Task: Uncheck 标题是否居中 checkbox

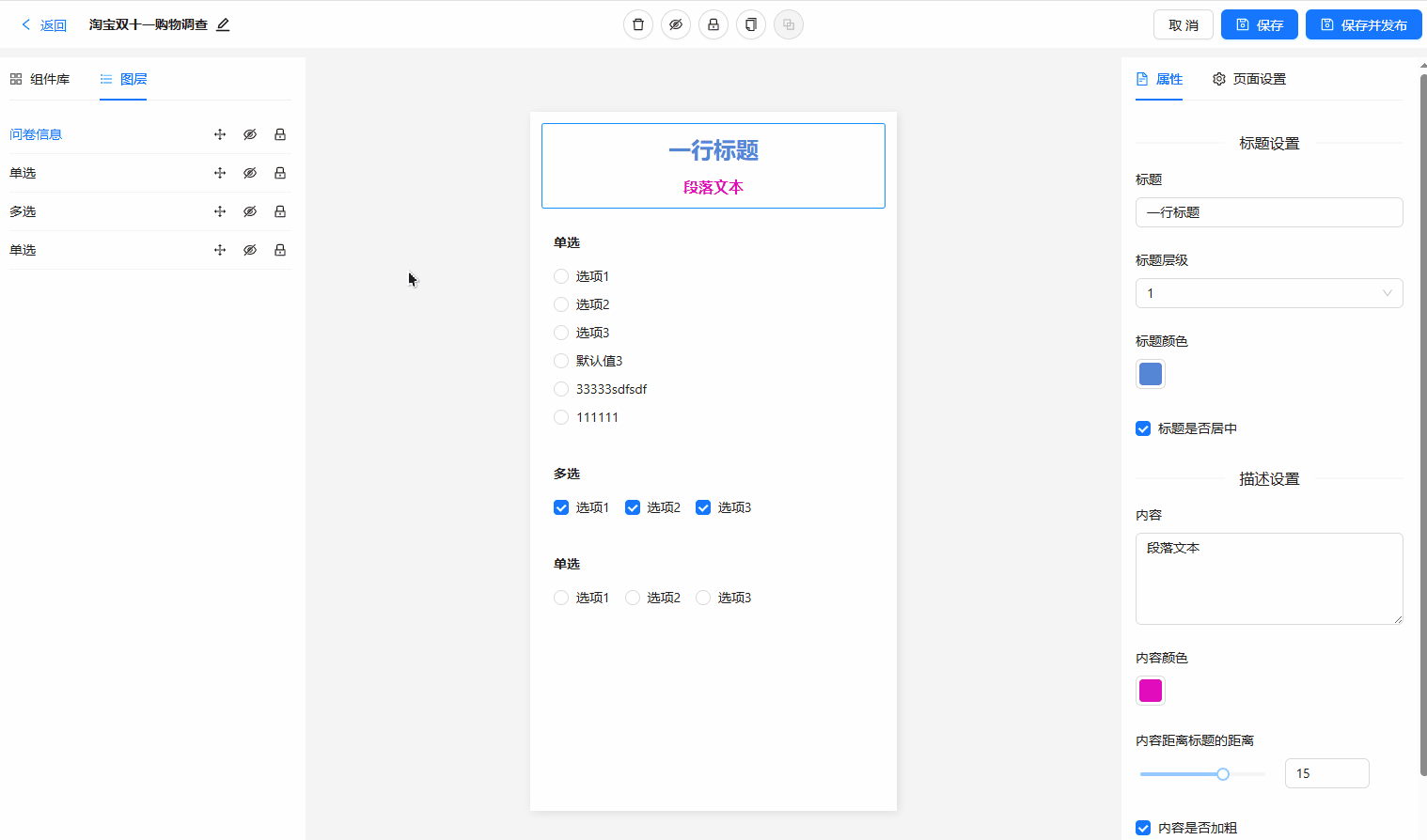Action: [x=1143, y=428]
